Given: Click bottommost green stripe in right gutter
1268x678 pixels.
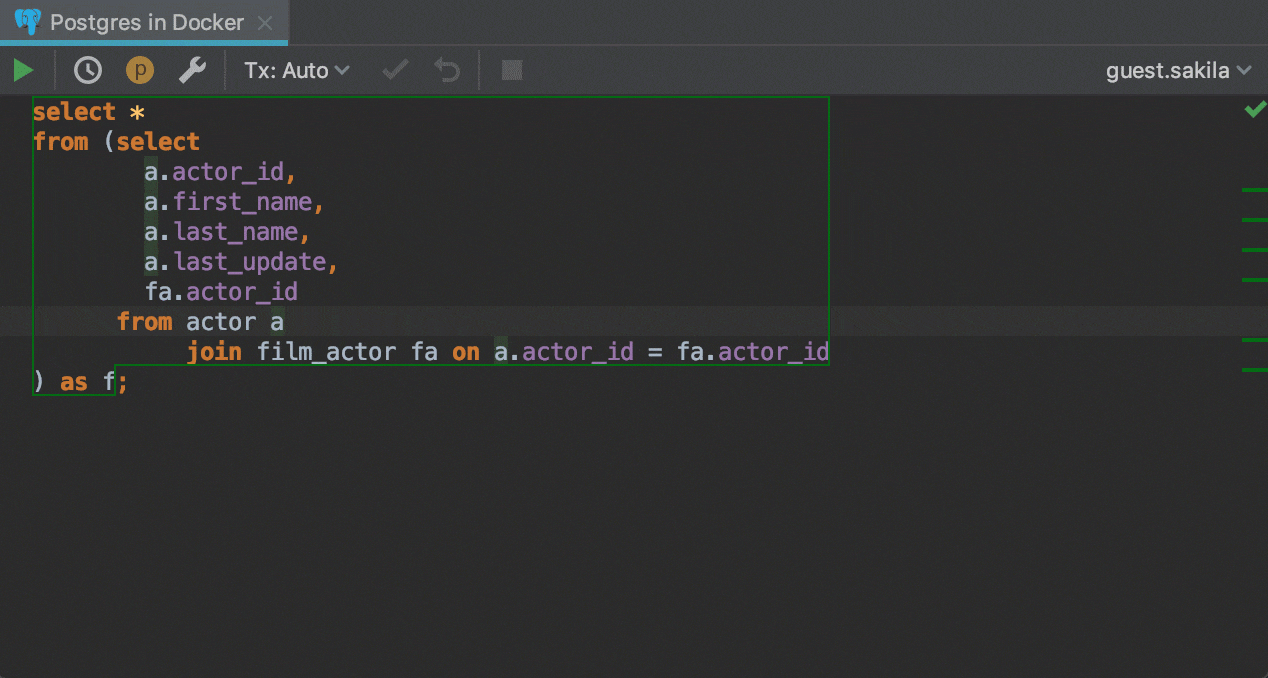Looking at the screenshot, I should pyautogui.click(x=1254, y=370).
